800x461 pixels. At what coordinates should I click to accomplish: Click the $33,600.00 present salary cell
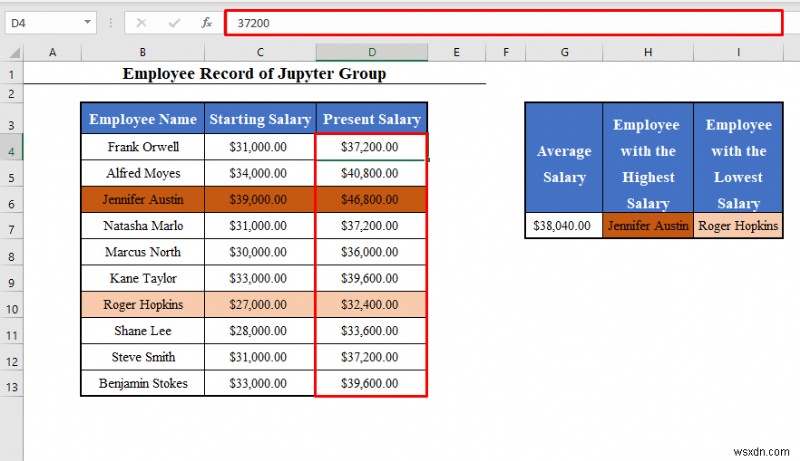(x=370, y=330)
